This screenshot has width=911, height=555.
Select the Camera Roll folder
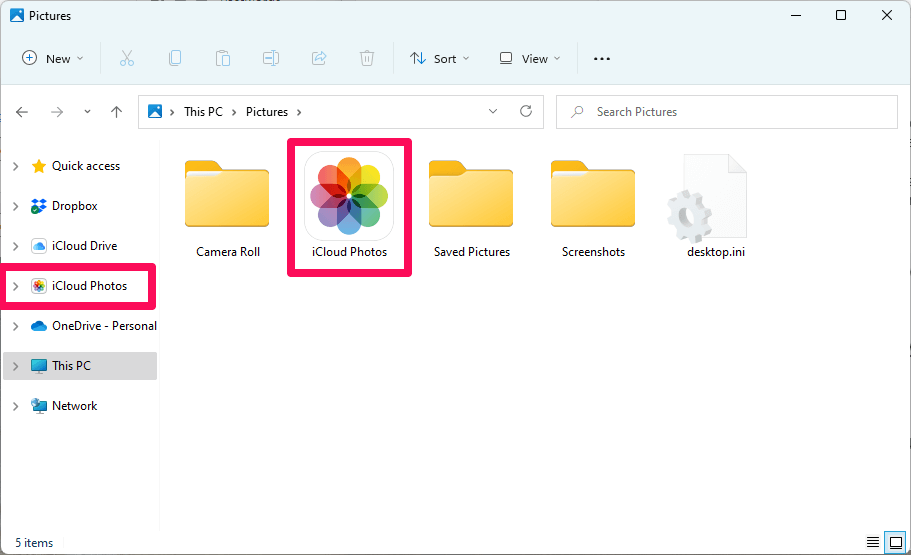[x=227, y=208]
